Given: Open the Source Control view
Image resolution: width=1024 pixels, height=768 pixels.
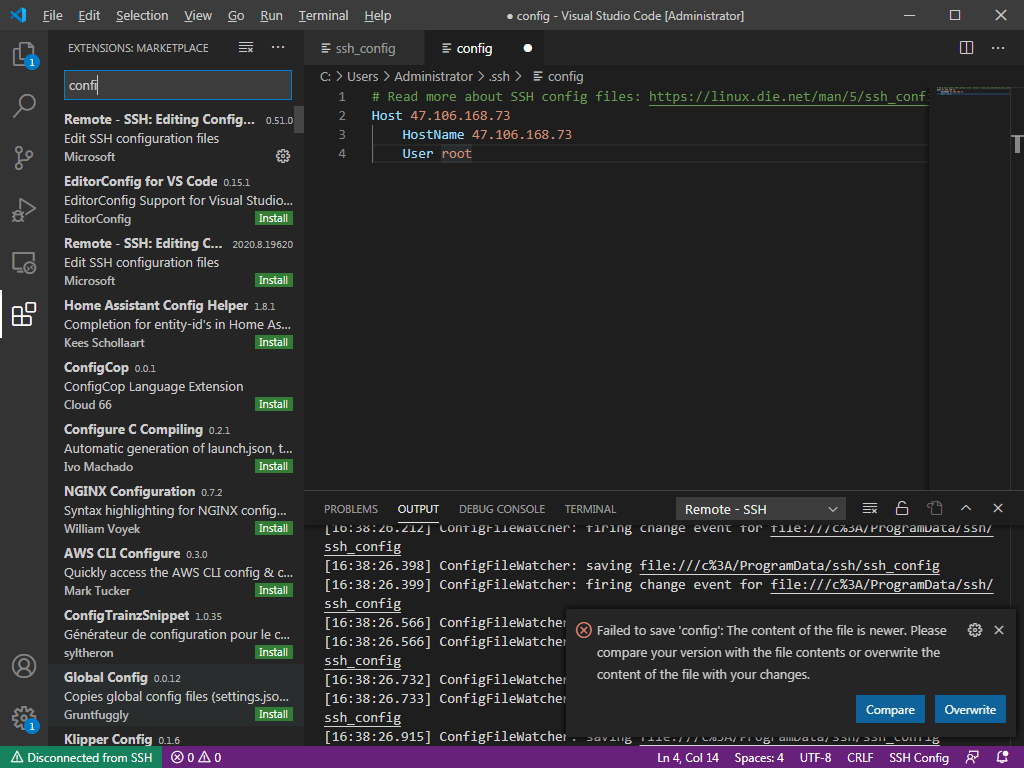Looking at the screenshot, I should click(24, 158).
